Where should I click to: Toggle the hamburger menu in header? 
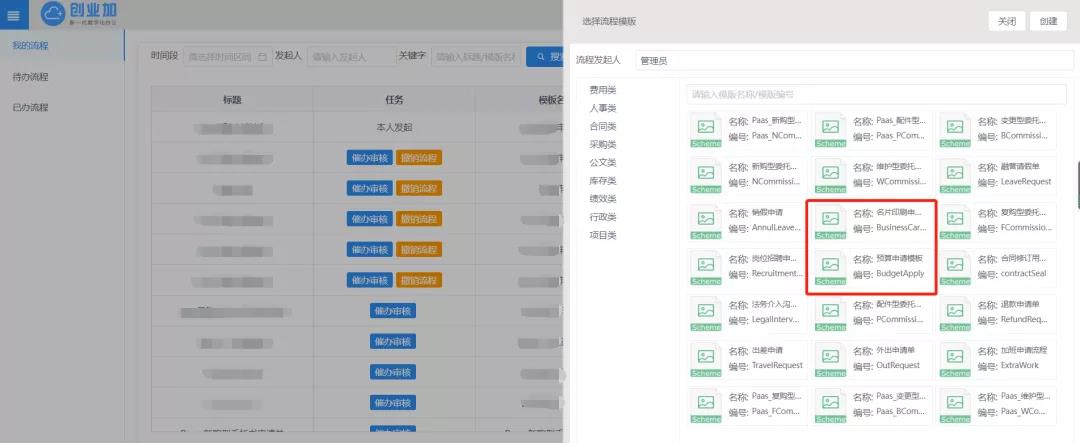pyautogui.click(x=13, y=15)
